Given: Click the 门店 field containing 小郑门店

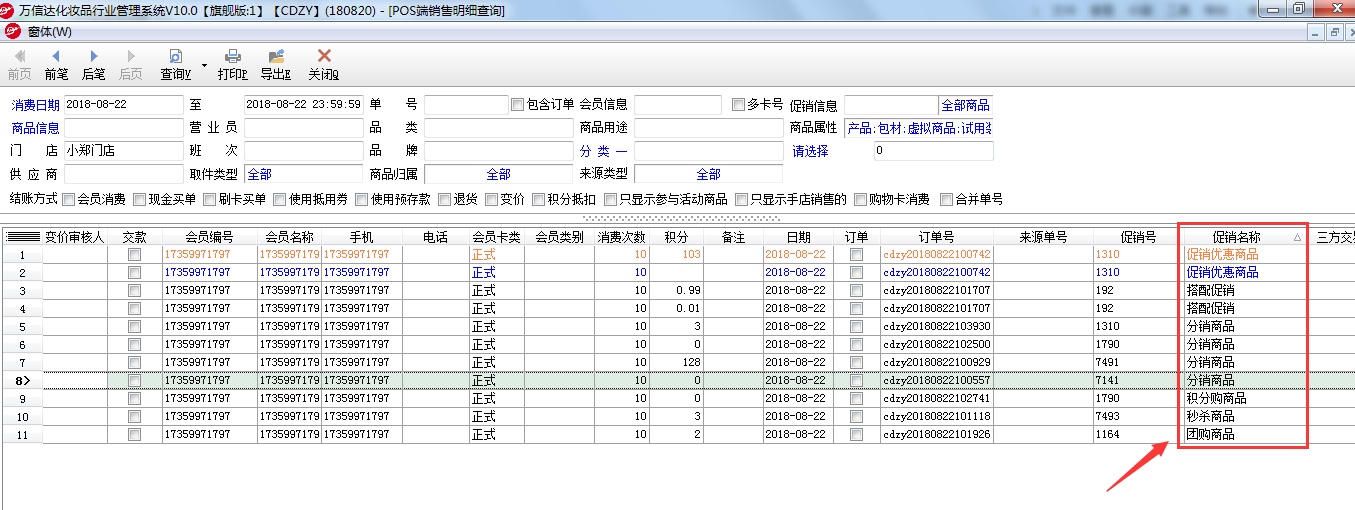Looking at the screenshot, I should tap(123, 151).
